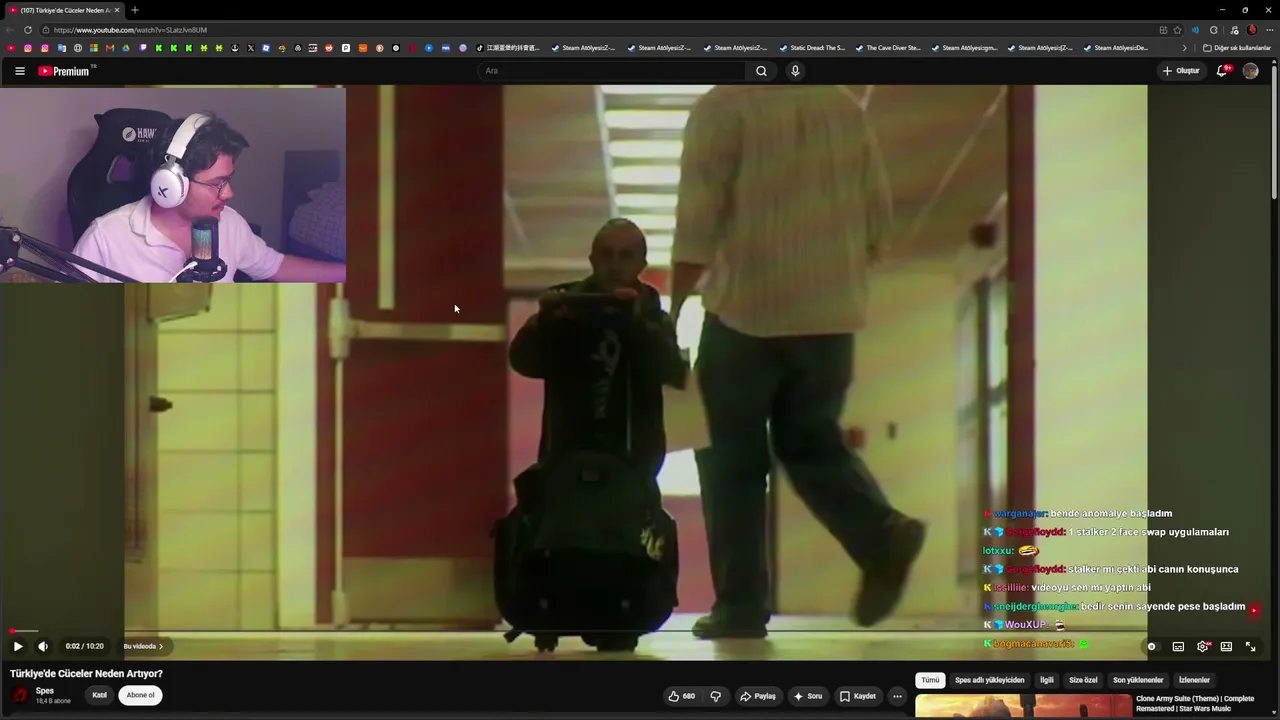Click the YouTube search magnifier button
This screenshot has height=720, width=1280.
(761, 71)
